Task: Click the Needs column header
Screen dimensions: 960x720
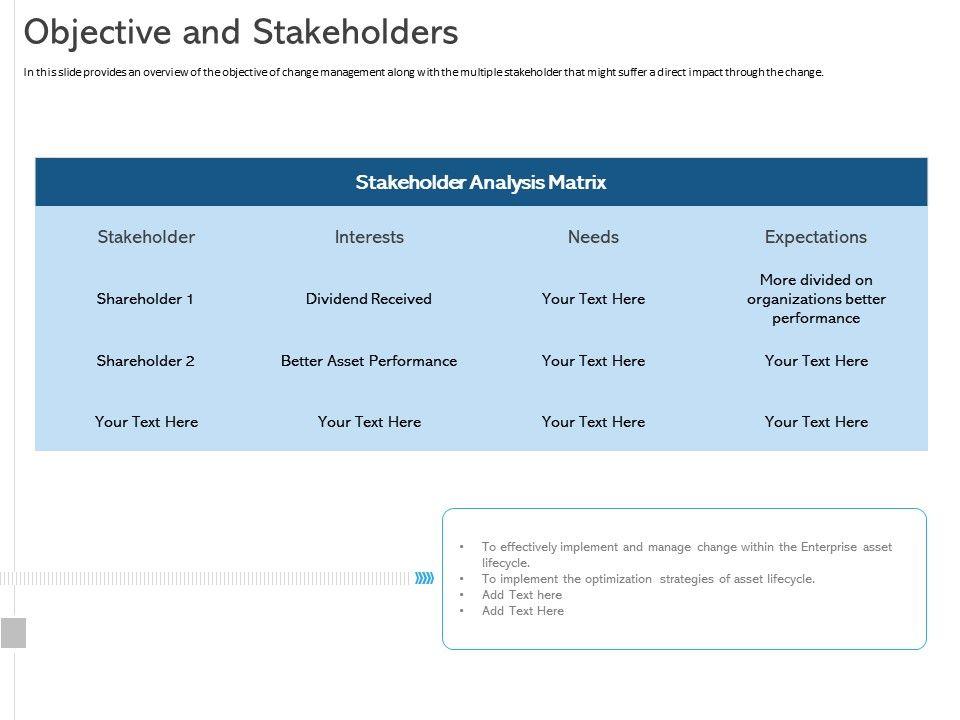Action: [x=593, y=237]
